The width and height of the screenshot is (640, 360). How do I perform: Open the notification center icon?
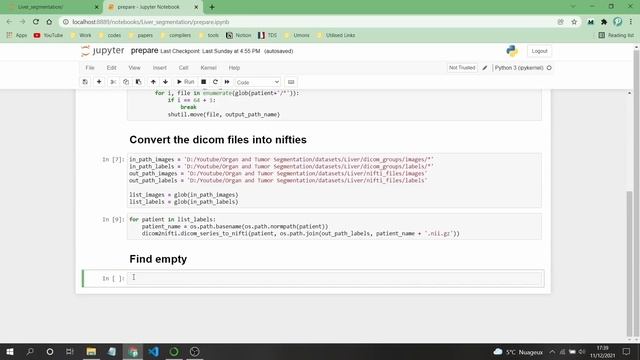point(626,351)
